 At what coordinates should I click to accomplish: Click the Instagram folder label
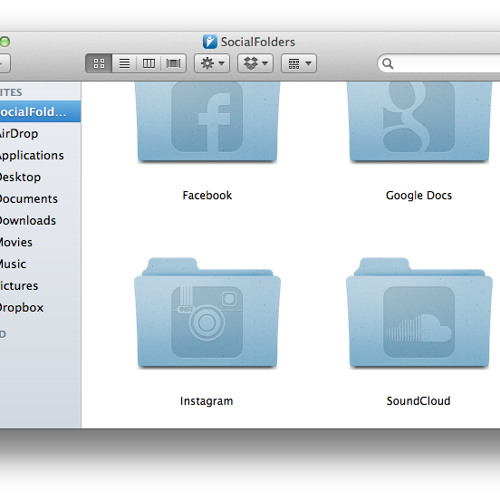click(x=206, y=401)
